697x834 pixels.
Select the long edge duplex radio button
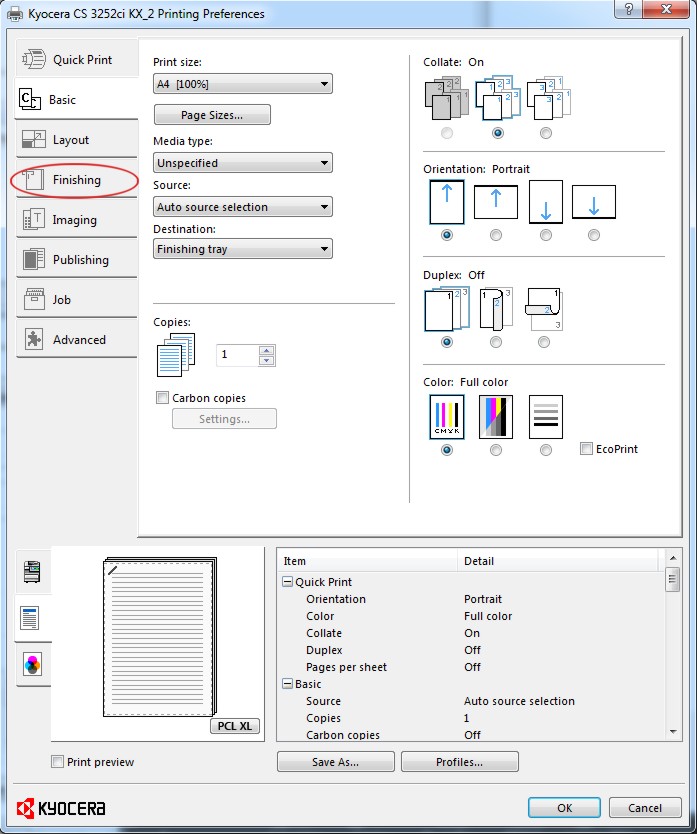495,342
